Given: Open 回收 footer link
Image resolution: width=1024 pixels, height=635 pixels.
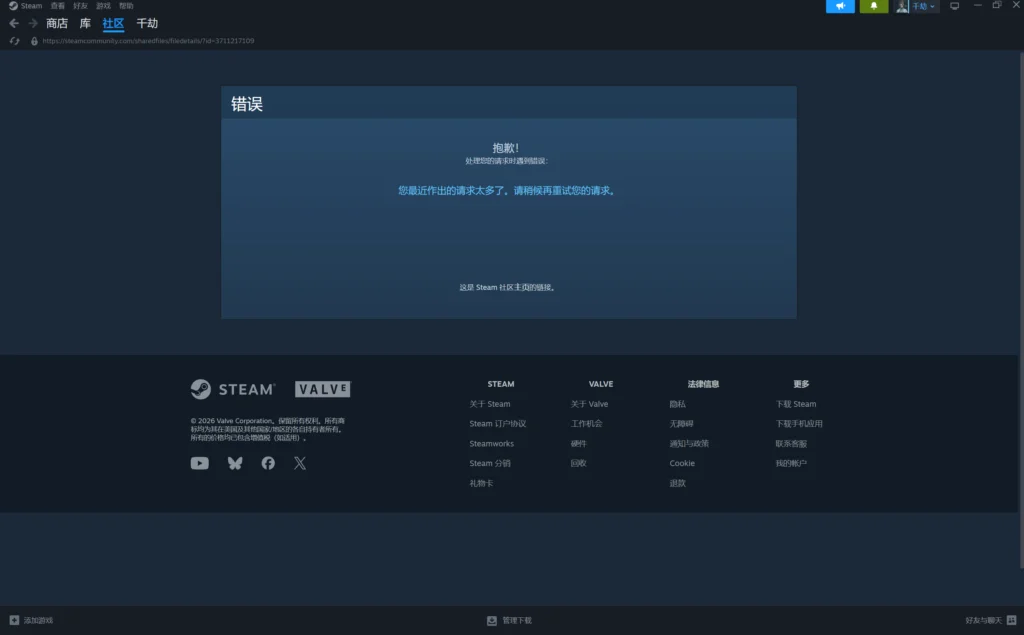Looking at the screenshot, I should pos(579,463).
